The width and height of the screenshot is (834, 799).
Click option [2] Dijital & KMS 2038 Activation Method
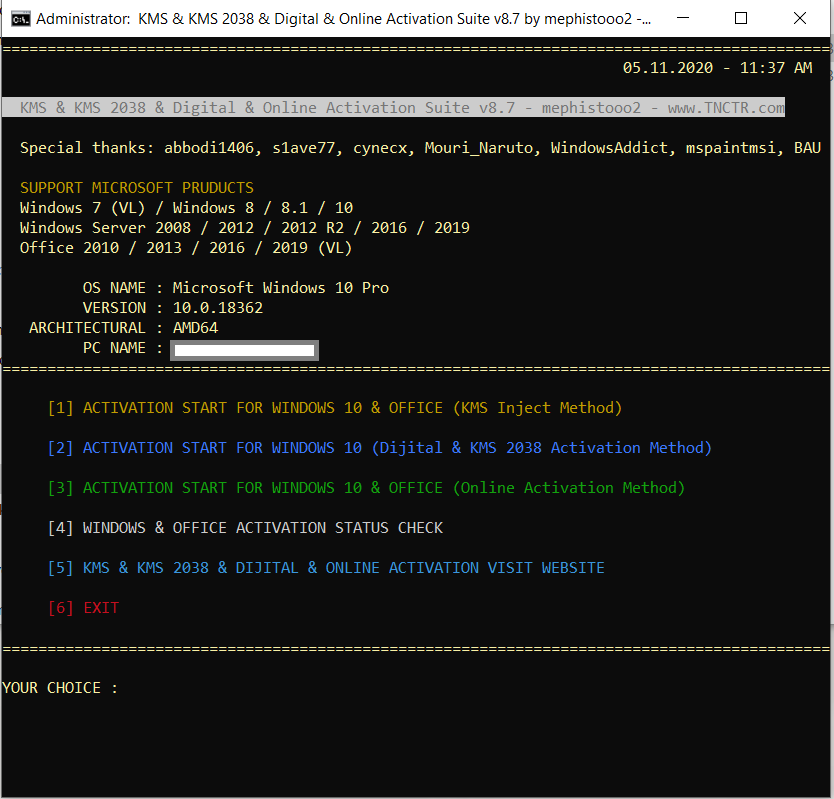click(x=380, y=448)
